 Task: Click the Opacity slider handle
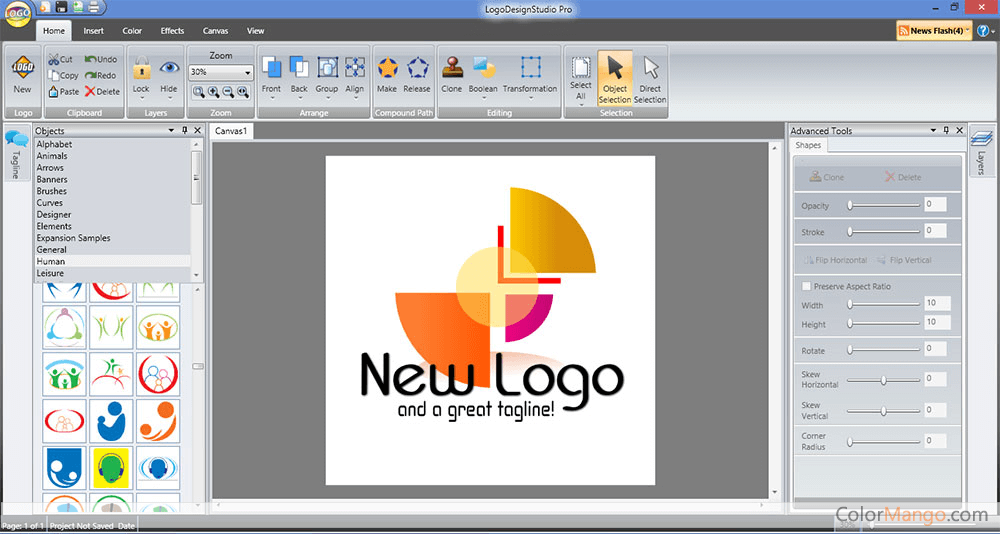click(x=849, y=205)
